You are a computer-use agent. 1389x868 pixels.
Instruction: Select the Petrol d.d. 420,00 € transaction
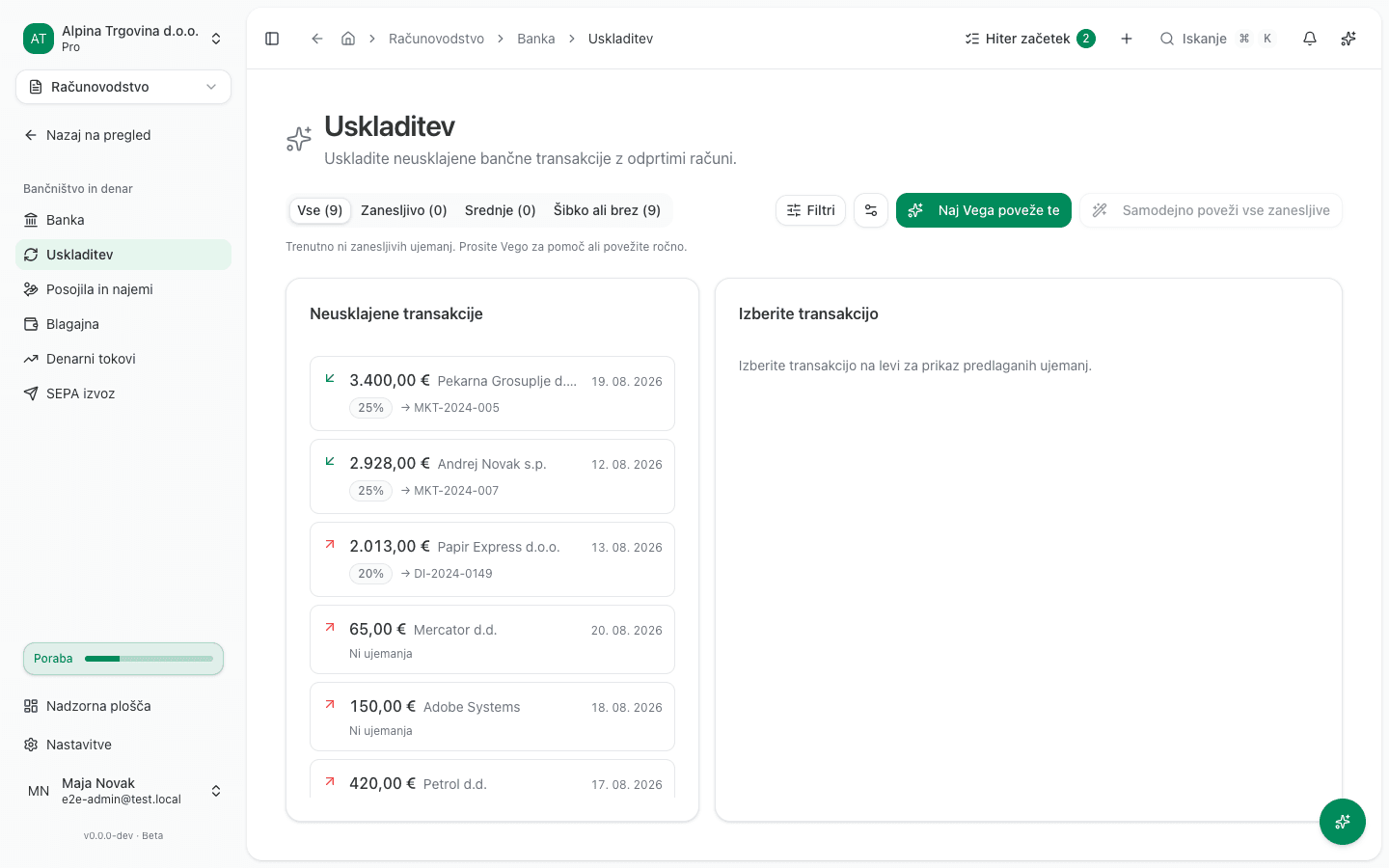point(492,779)
